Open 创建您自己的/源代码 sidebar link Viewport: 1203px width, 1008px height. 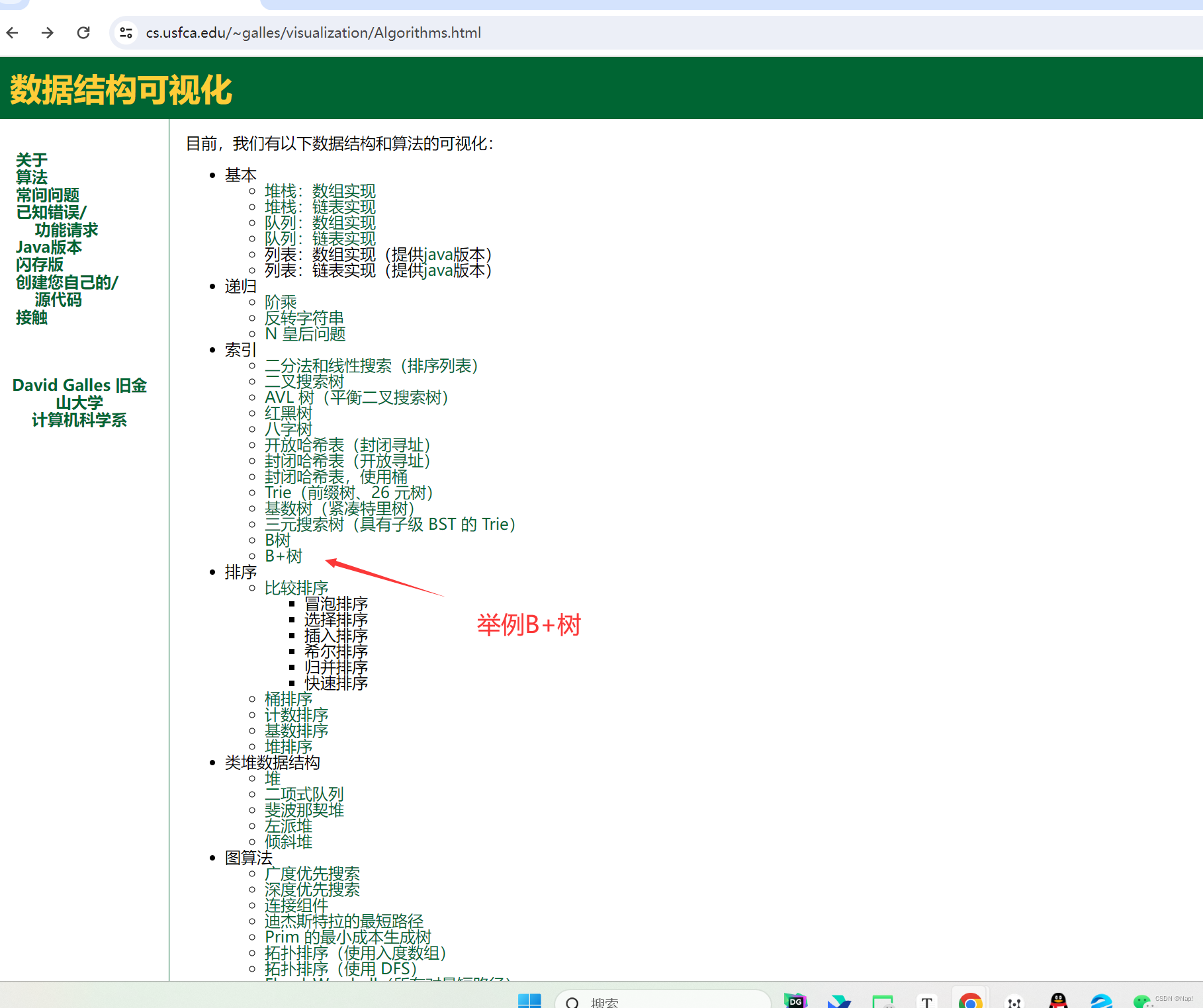point(67,291)
